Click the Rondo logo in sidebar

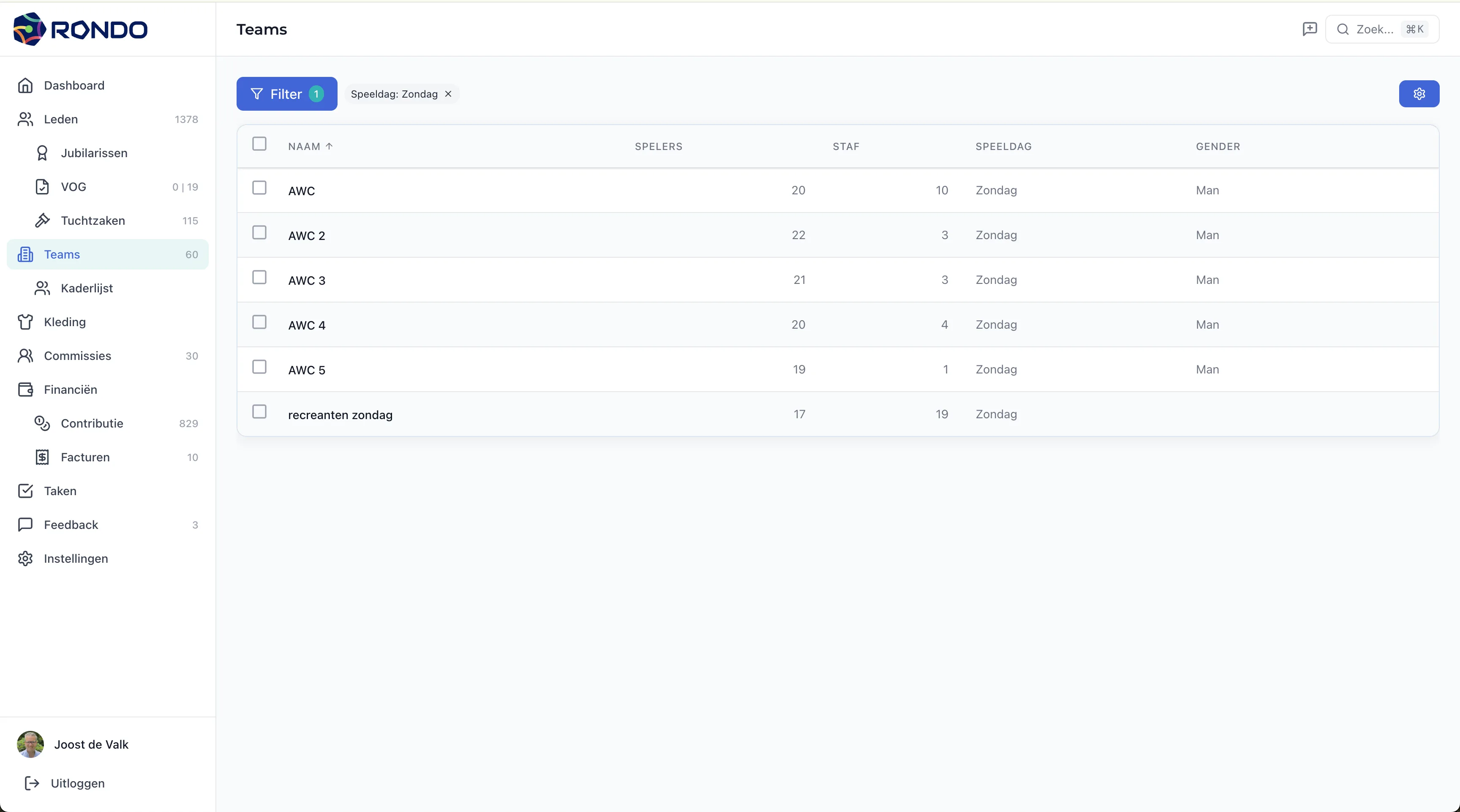point(80,29)
